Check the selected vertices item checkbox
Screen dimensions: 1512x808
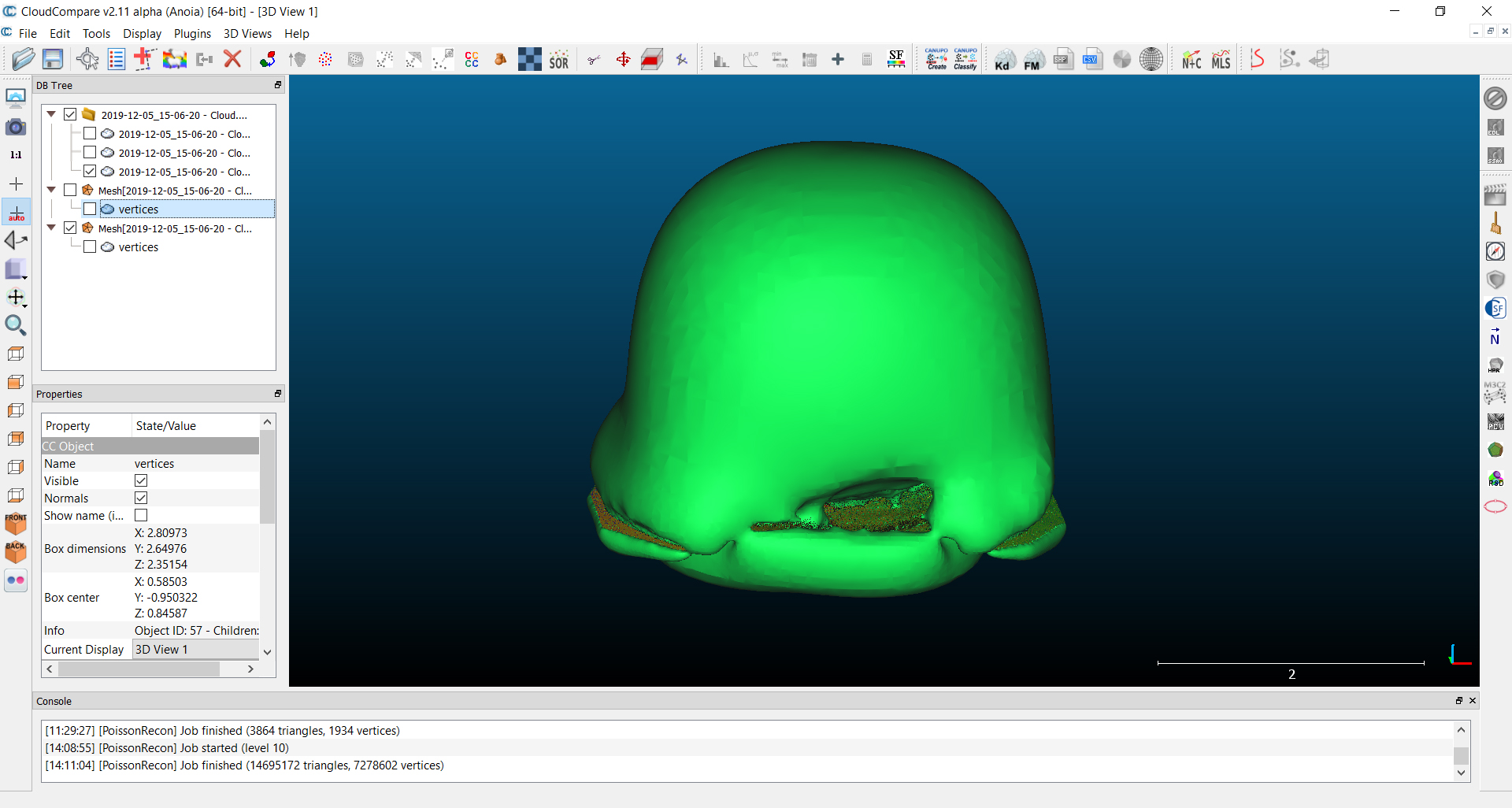90,209
